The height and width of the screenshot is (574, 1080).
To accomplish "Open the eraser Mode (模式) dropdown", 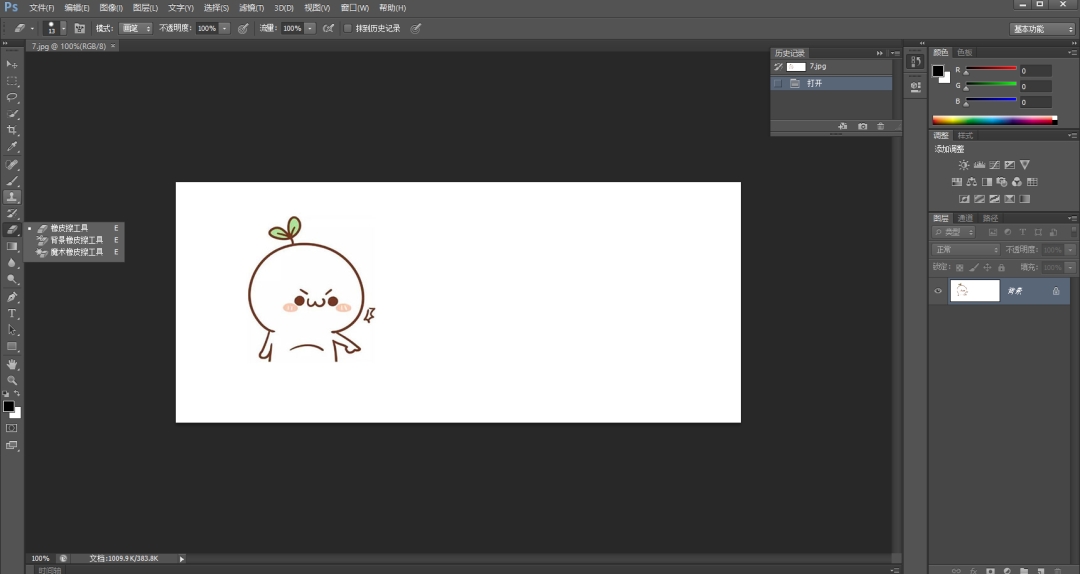I will (136, 29).
